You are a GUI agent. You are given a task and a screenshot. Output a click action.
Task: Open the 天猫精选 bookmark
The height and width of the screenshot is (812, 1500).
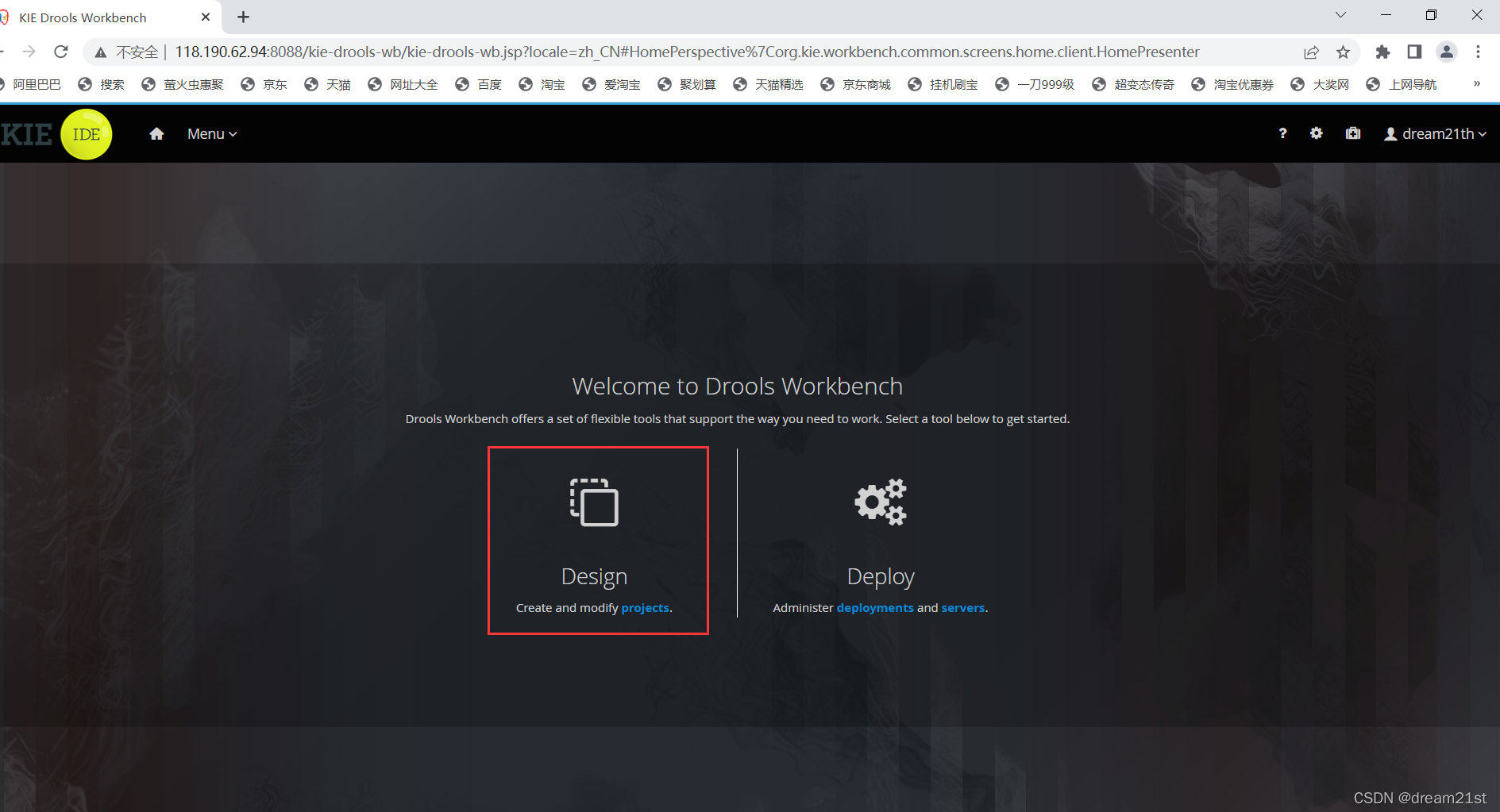[769, 84]
